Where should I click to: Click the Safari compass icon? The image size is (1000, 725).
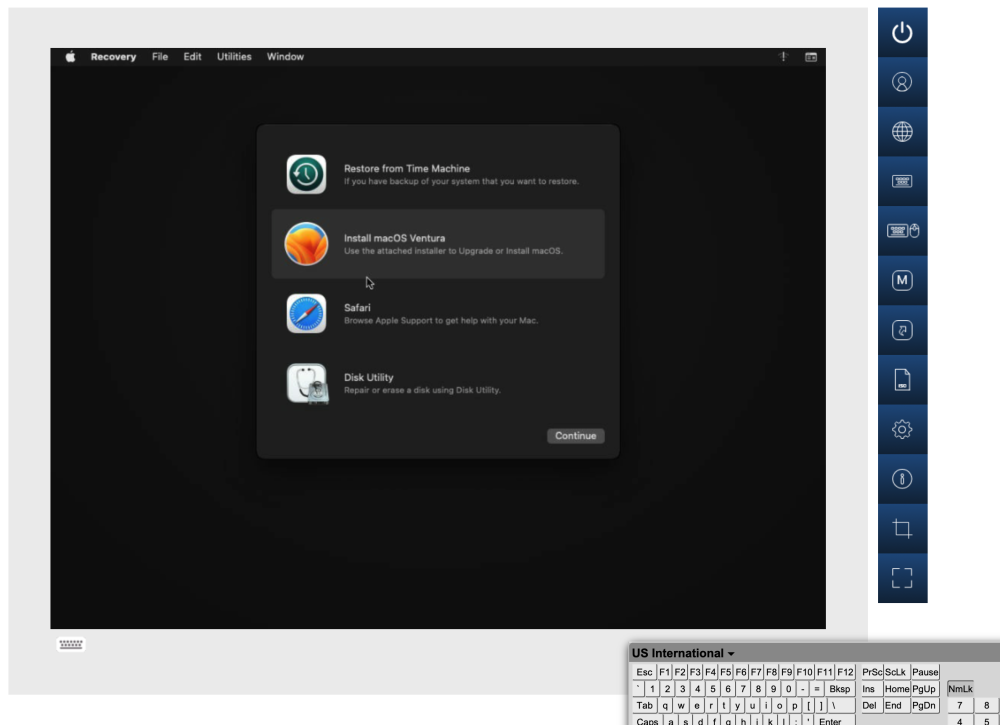click(306, 313)
